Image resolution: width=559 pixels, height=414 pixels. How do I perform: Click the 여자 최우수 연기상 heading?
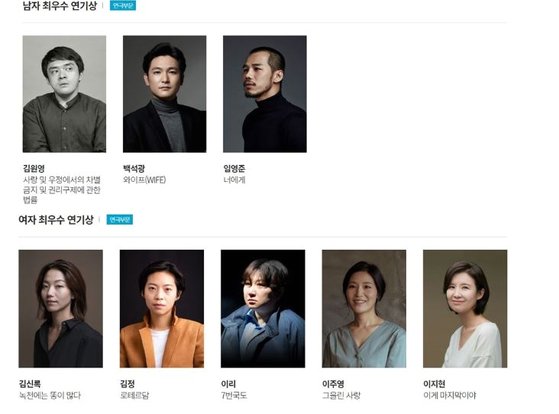point(56,220)
